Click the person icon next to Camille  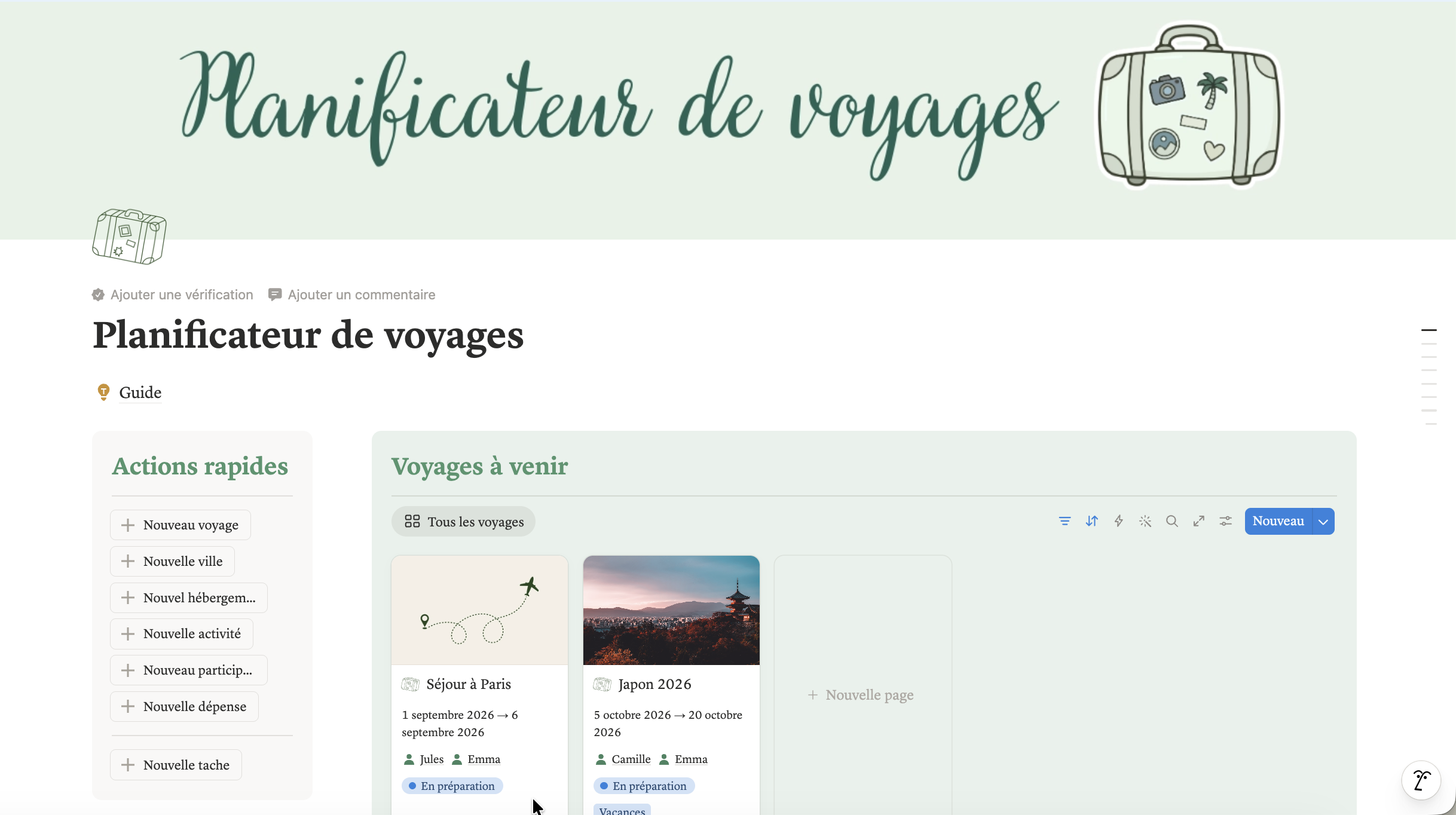point(601,759)
